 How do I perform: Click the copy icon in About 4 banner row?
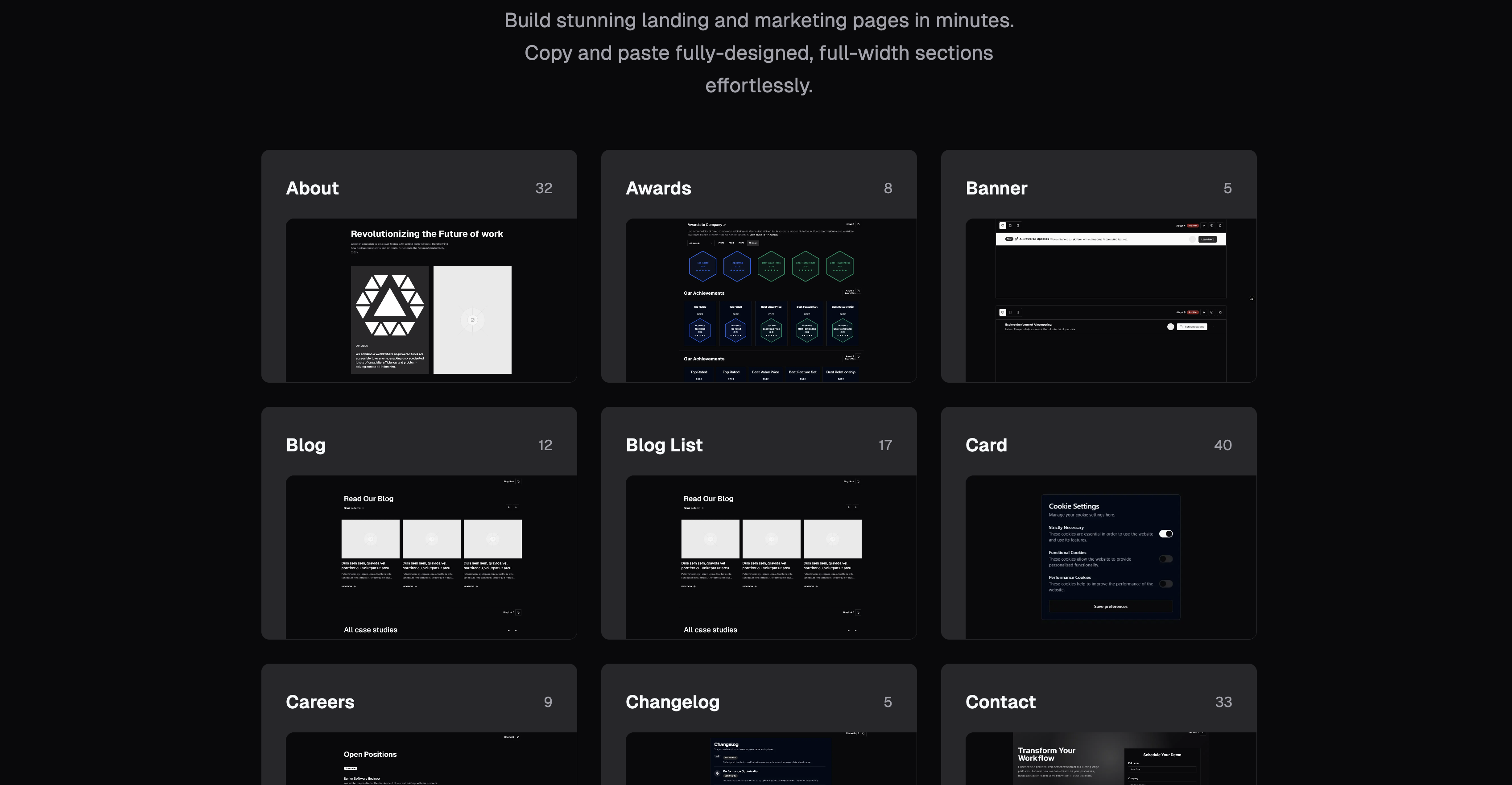coord(1212,225)
